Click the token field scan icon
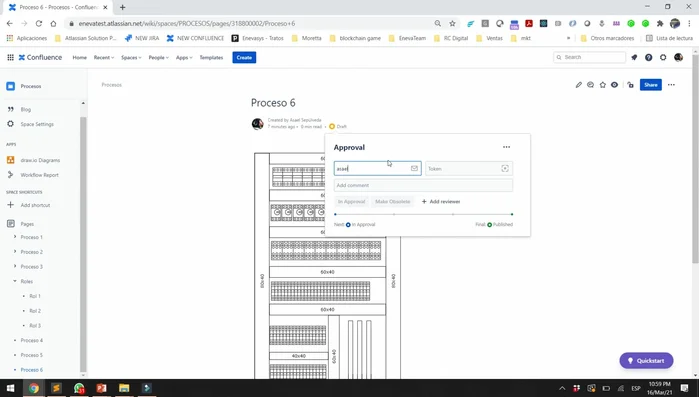This screenshot has height=397, width=699. pos(505,168)
